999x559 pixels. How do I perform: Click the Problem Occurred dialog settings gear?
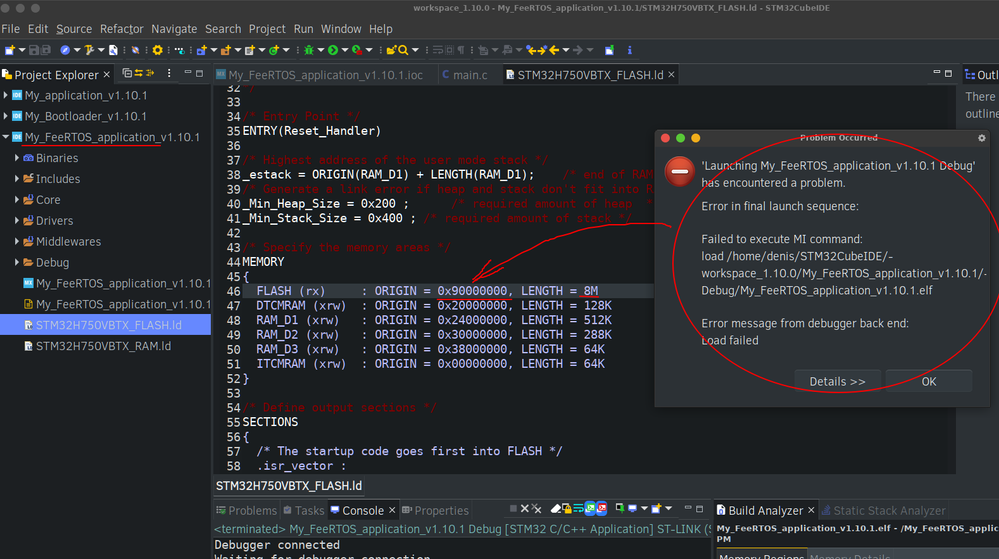[982, 138]
